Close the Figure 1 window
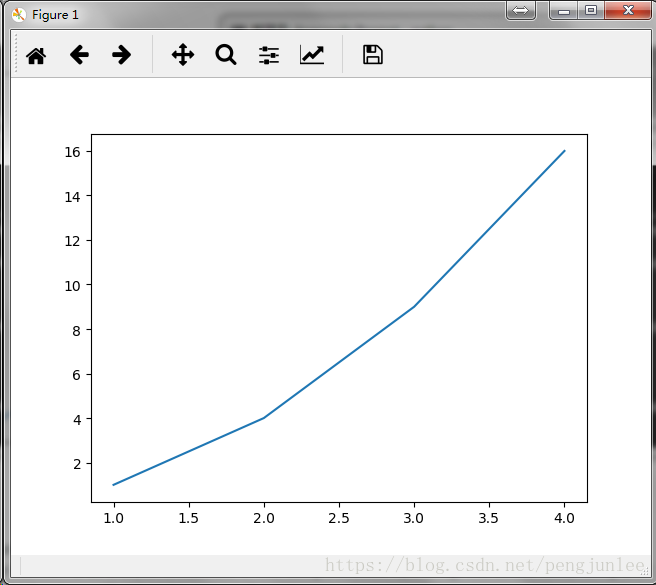 click(628, 10)
